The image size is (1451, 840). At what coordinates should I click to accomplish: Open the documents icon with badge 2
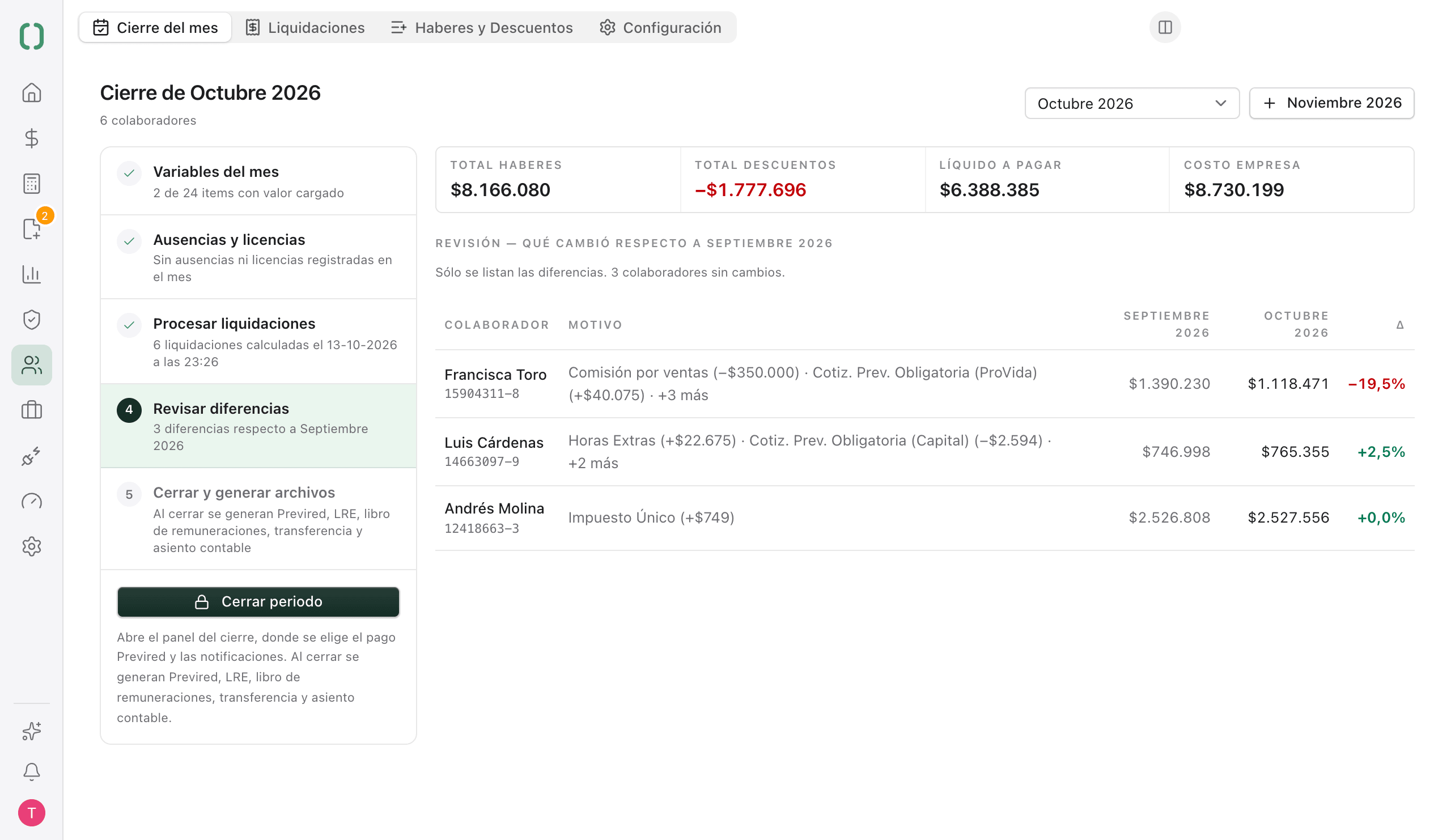[32, 228]
